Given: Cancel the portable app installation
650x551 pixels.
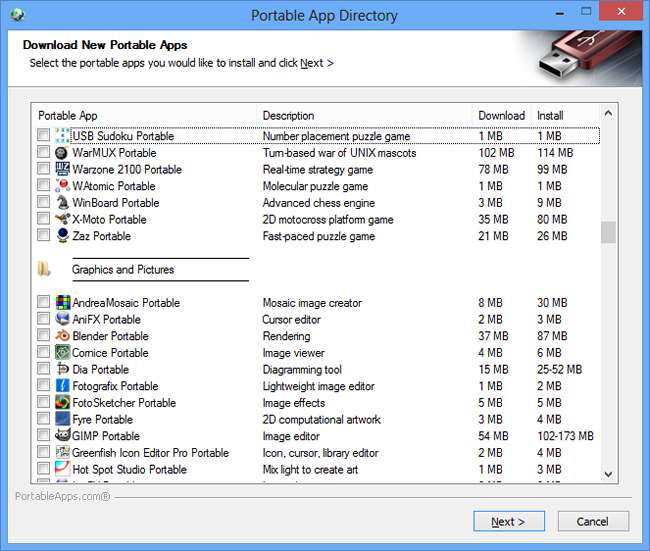Looking at the screenshot, I should (x=593, y=521).
